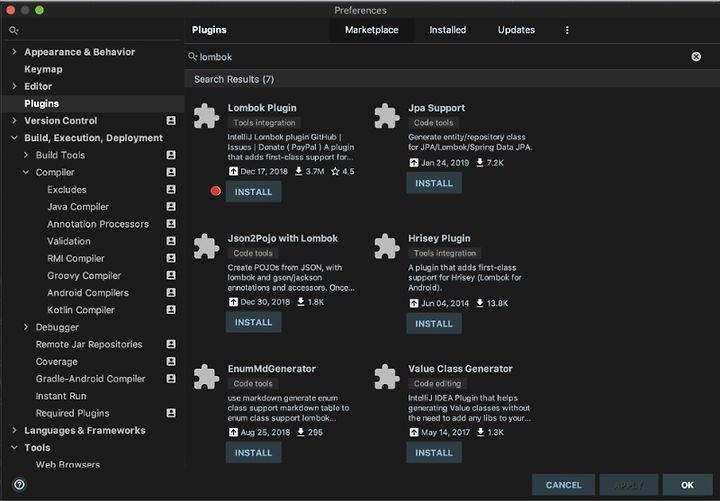Click the project-level icon beside RMI Compiler

click(171, 258)
